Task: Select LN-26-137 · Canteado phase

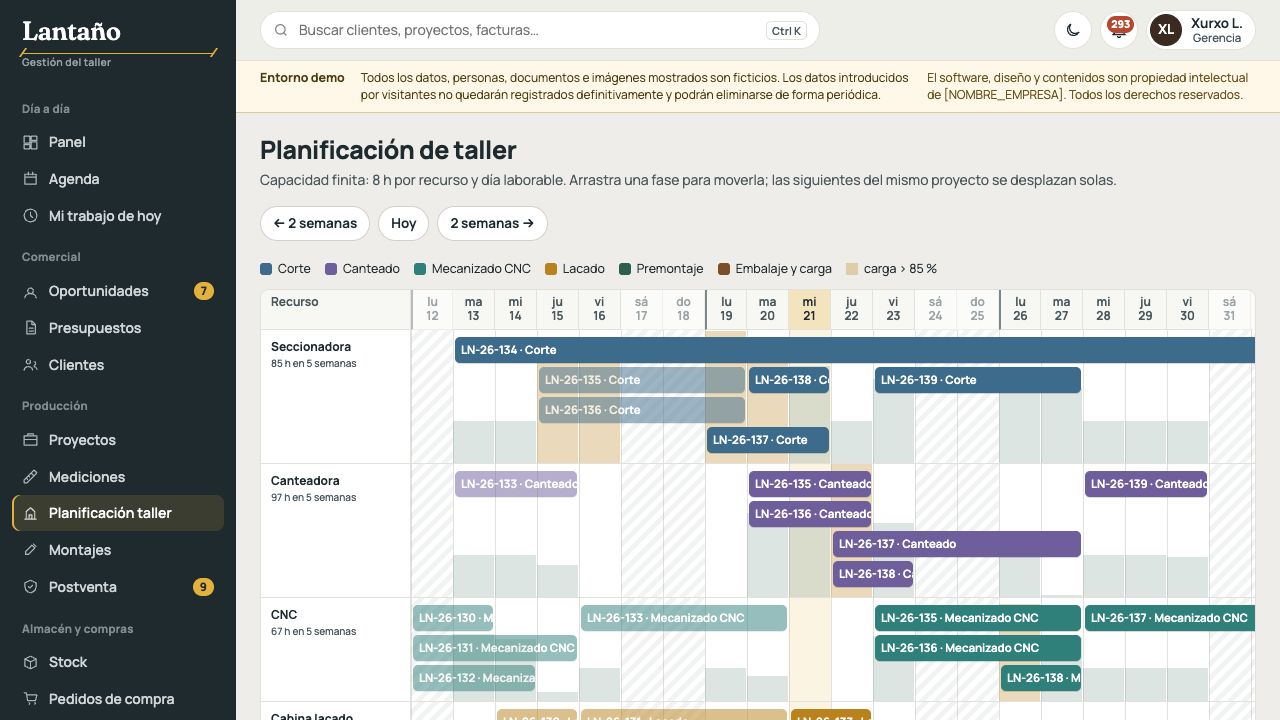Action: [x=957, y=544]
